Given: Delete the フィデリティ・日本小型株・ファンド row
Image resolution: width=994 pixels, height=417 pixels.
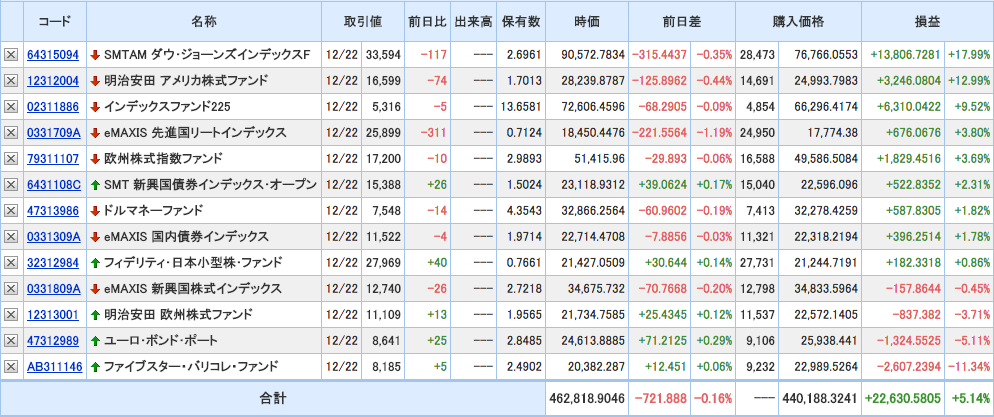Looking at the screenshot, I should (x=11, y=262).
